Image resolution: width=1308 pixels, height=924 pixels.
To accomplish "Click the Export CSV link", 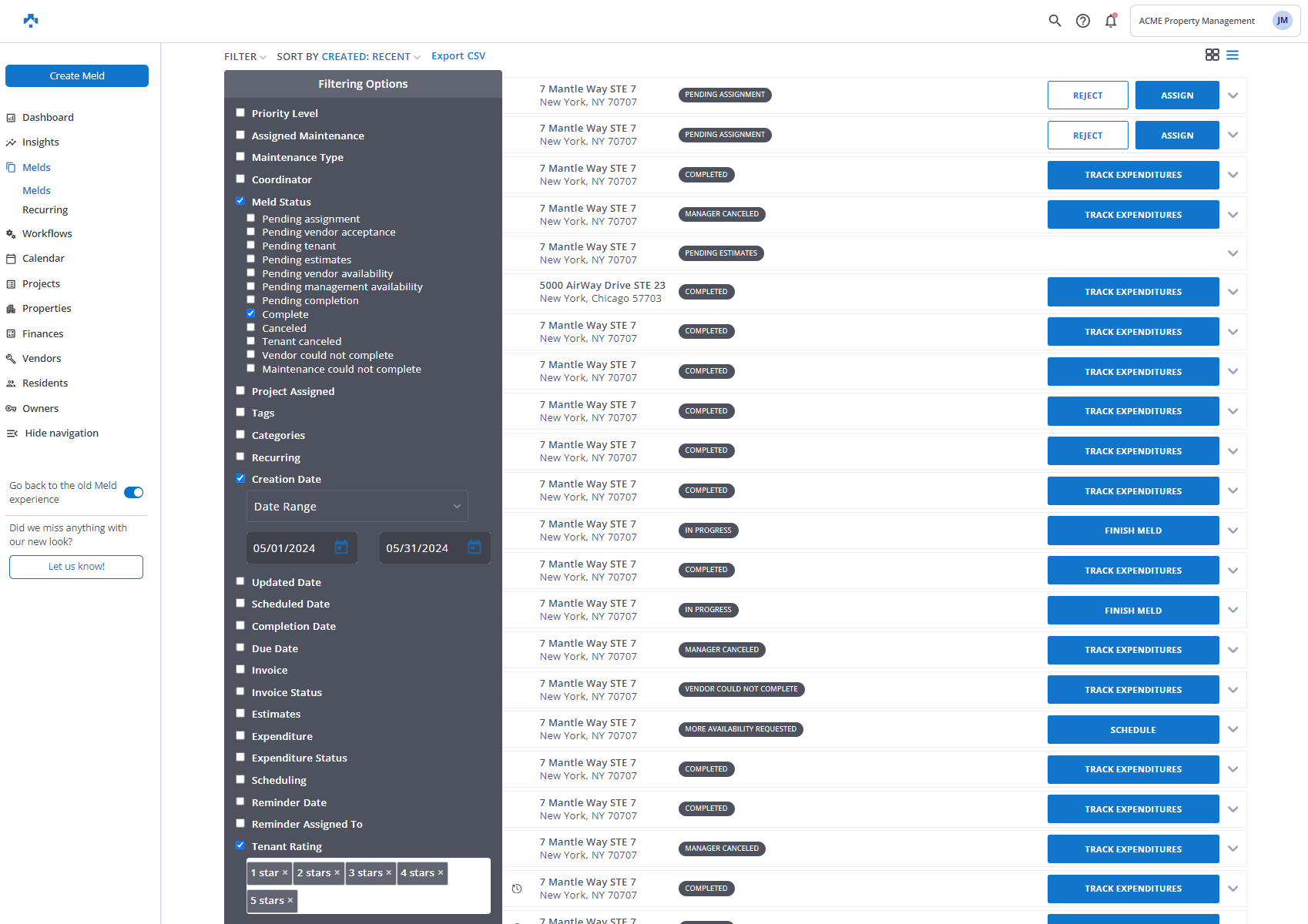I will click(458, 56).
